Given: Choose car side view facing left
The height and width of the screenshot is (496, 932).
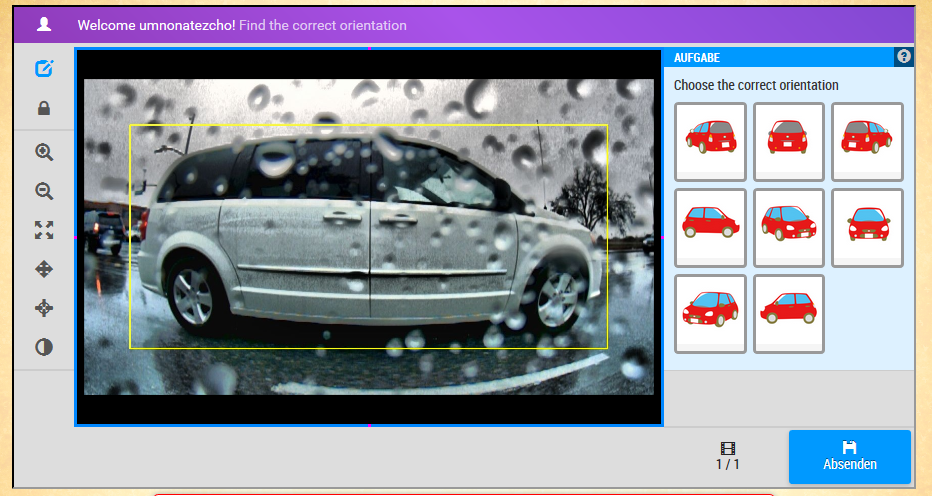Looking at the screenshot, I should click(789, 314).
